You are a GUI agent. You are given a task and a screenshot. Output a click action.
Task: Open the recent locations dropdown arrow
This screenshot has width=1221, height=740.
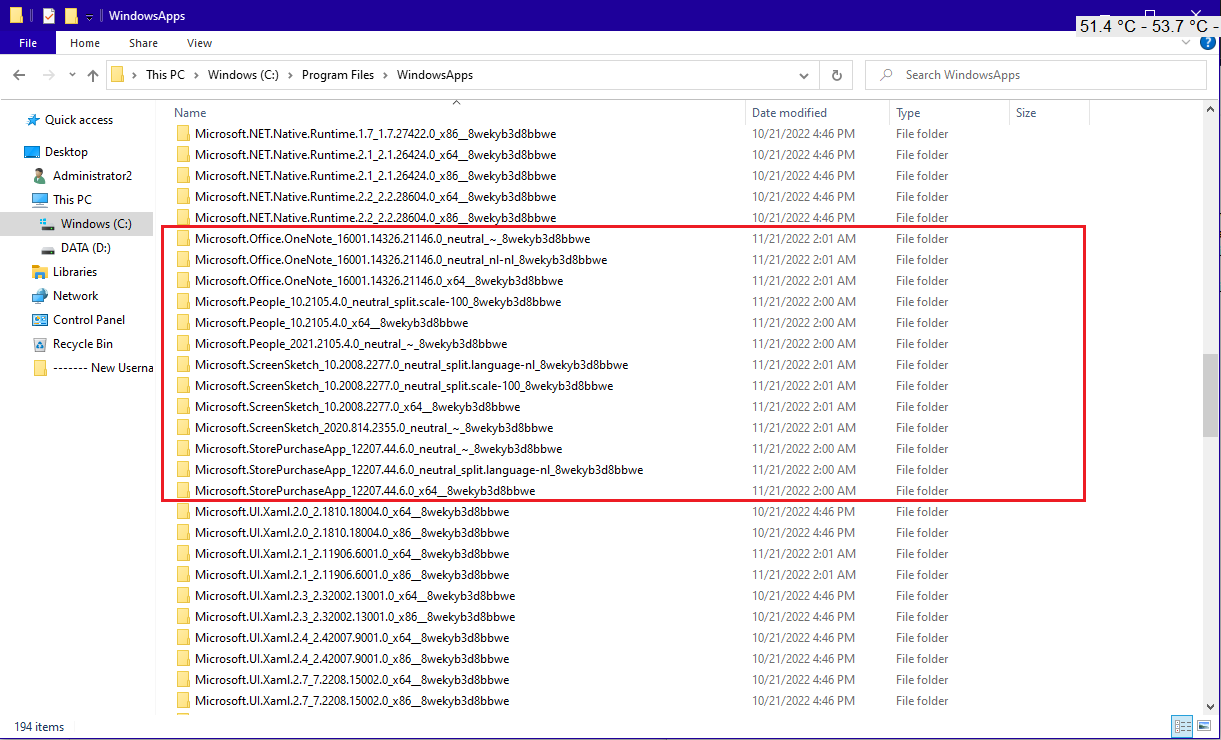coord(71,76)
